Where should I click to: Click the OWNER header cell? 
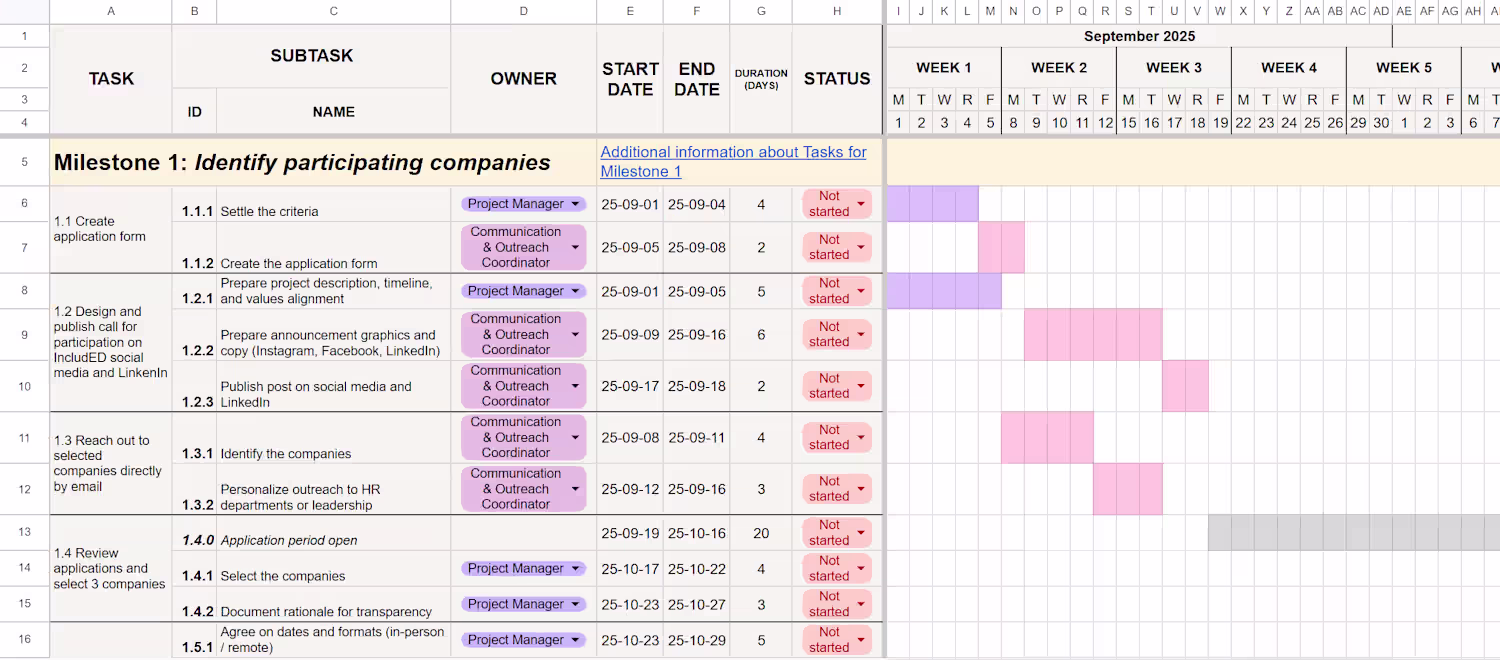(x=524, y=79)
